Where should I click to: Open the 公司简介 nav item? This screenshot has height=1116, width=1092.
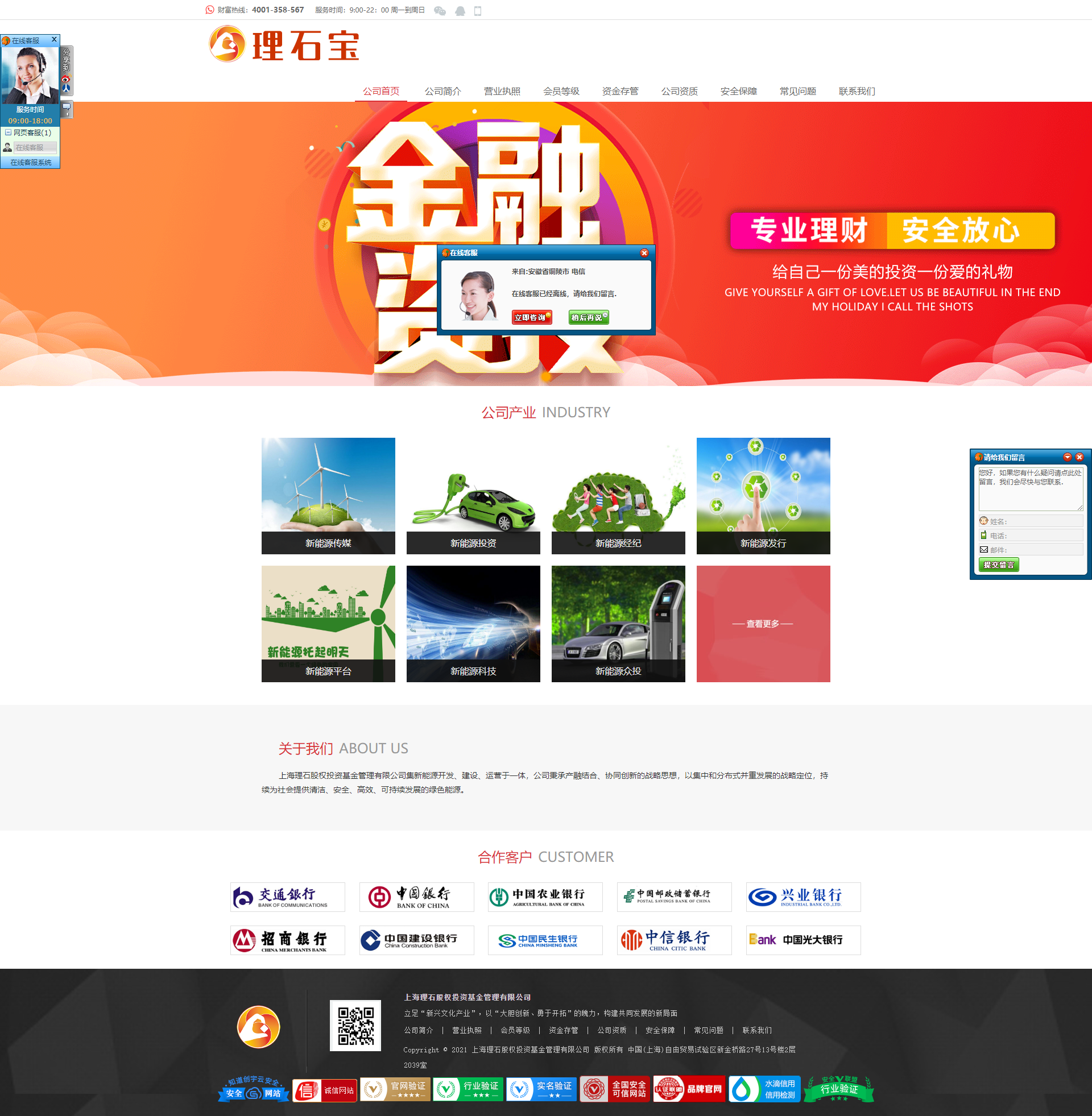pyautogui.click(x=442, y=91)
